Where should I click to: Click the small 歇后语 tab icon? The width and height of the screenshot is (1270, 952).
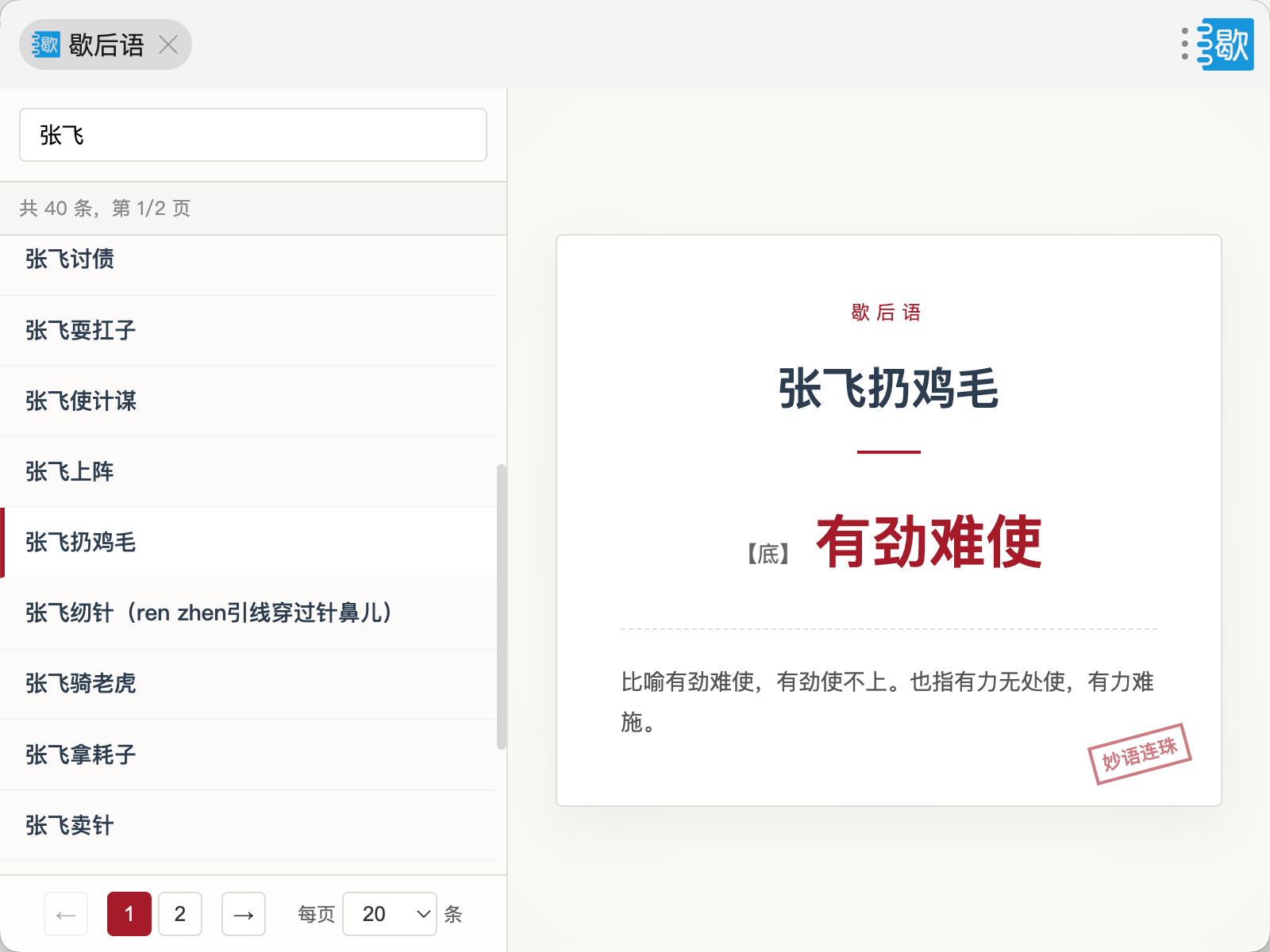coord(45,44)
